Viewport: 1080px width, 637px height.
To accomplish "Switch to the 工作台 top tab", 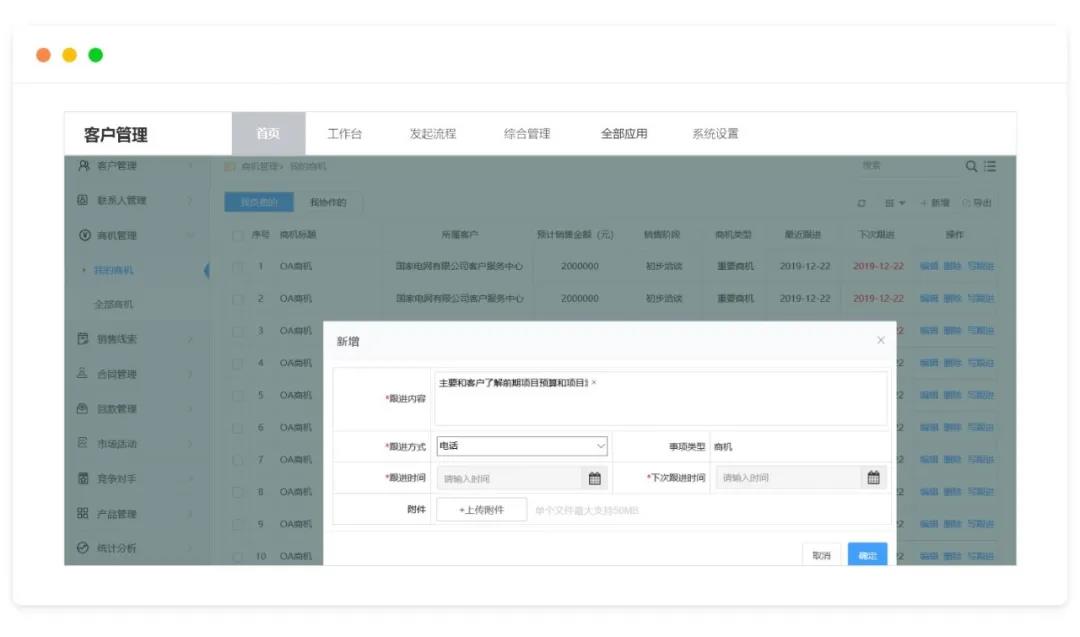I will [x=344, y=134].
